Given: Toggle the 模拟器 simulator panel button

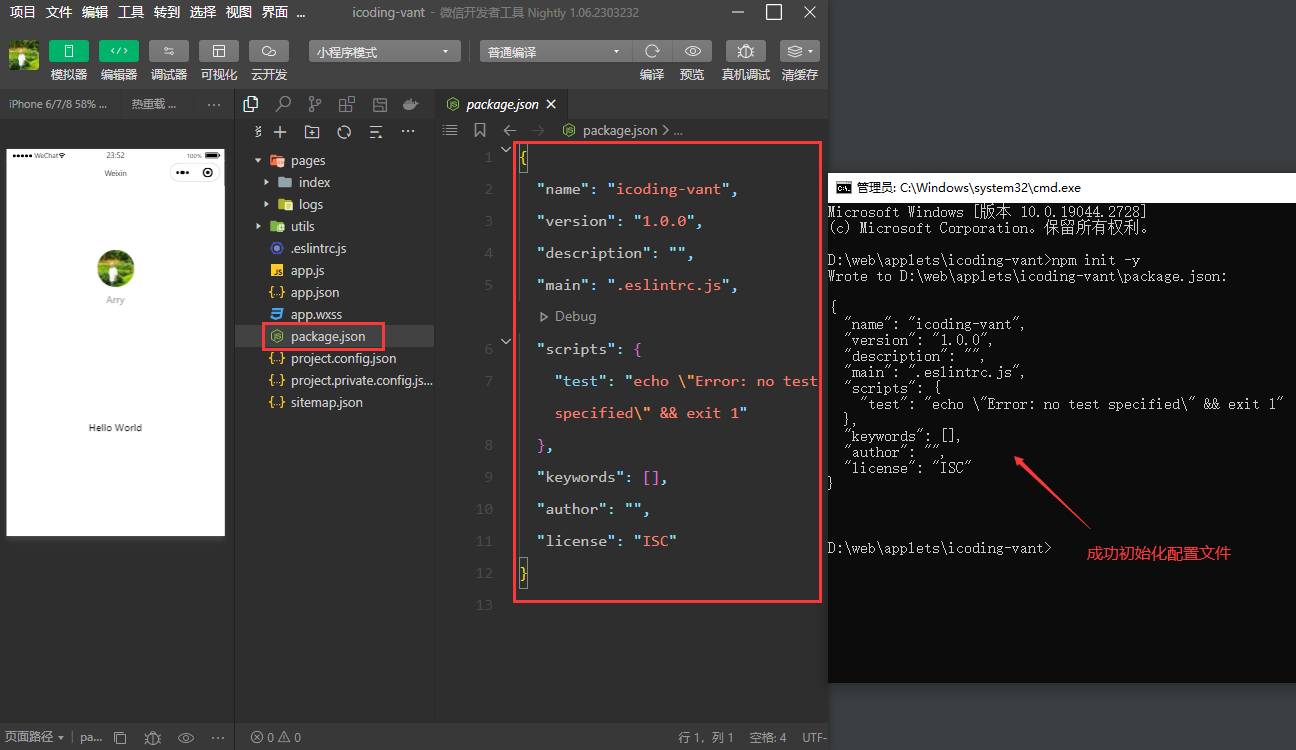Looking at the screenshot, I should click(x=69, y=51).
